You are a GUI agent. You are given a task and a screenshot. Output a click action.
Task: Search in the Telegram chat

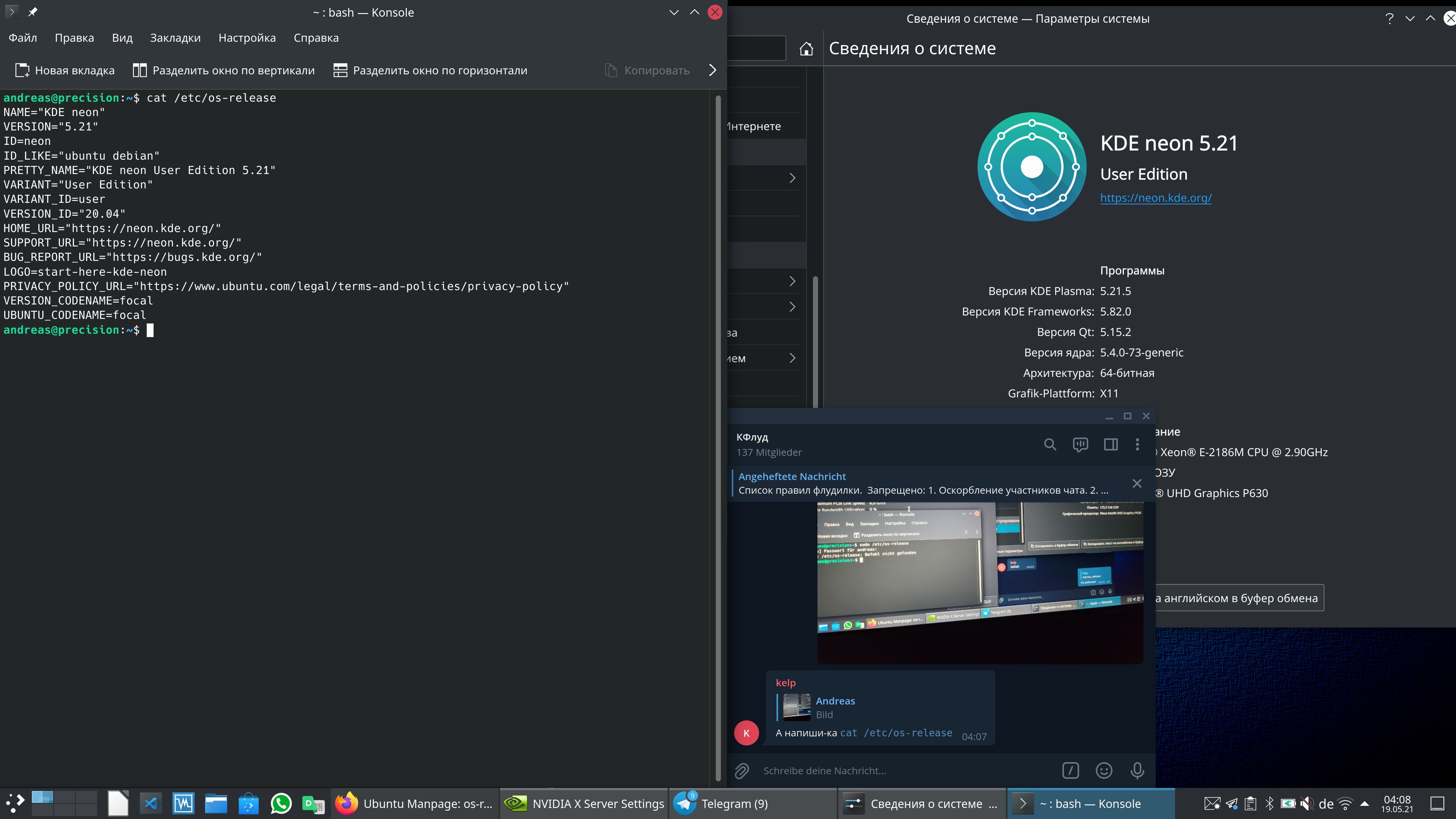(x=1050, y=444)
